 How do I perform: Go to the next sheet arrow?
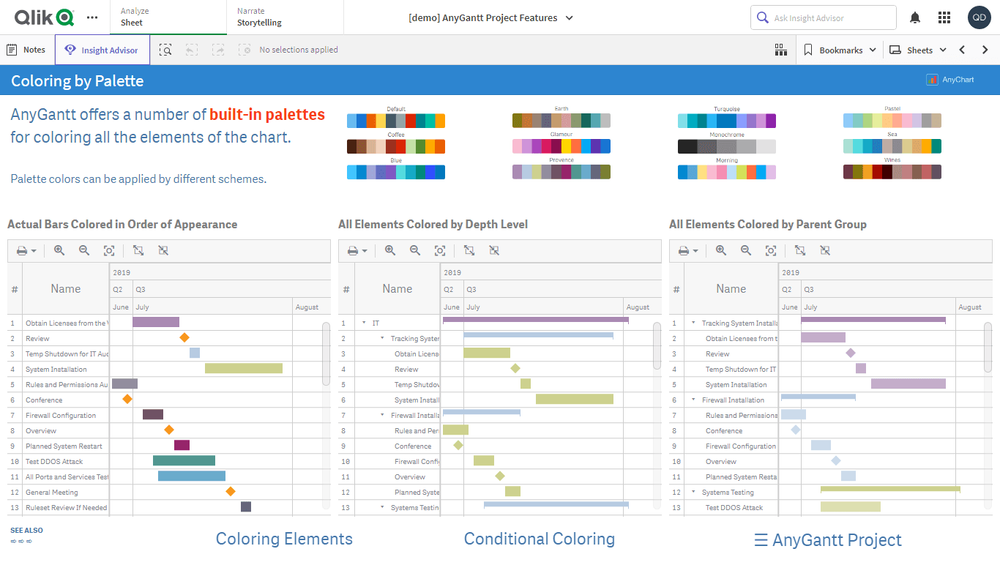click(985, 50)
